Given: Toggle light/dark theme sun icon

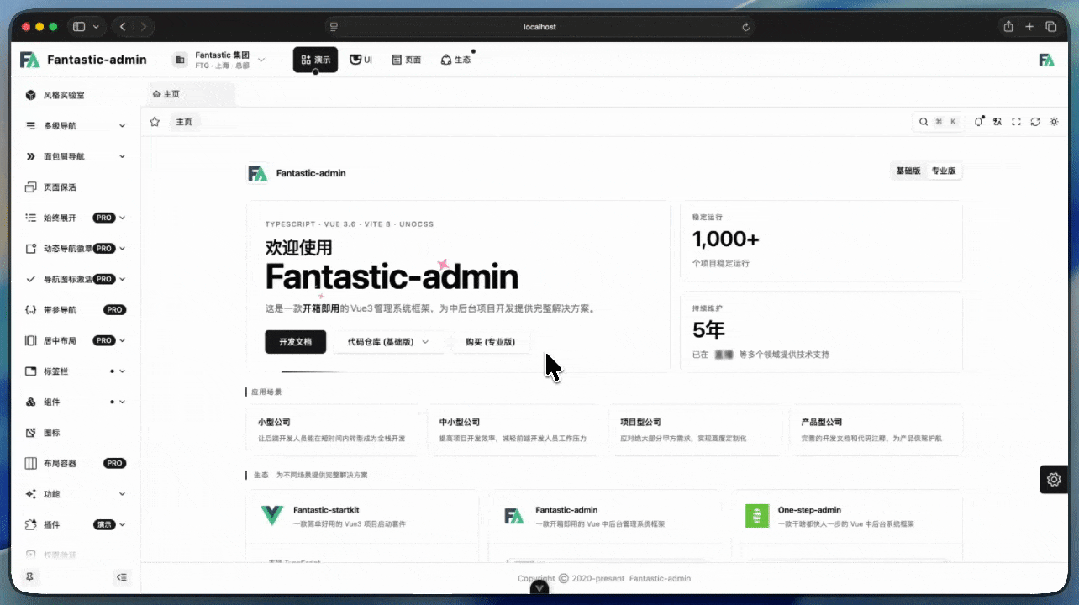Looking at the screenshot, I should click(x=1054, y=122).
